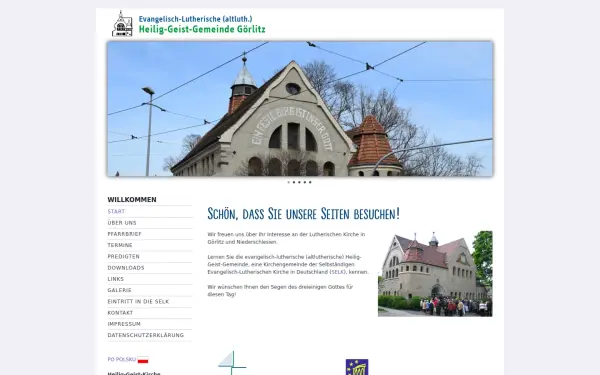This screenshot has width=600, height=375.
Task: View the GALERIE page
Action: (x=119, y=290)
